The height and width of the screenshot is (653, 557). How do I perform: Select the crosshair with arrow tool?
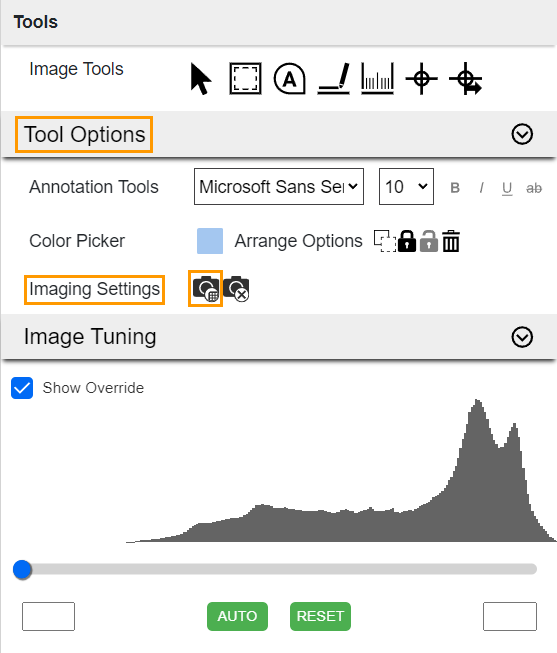pos(466,79)
